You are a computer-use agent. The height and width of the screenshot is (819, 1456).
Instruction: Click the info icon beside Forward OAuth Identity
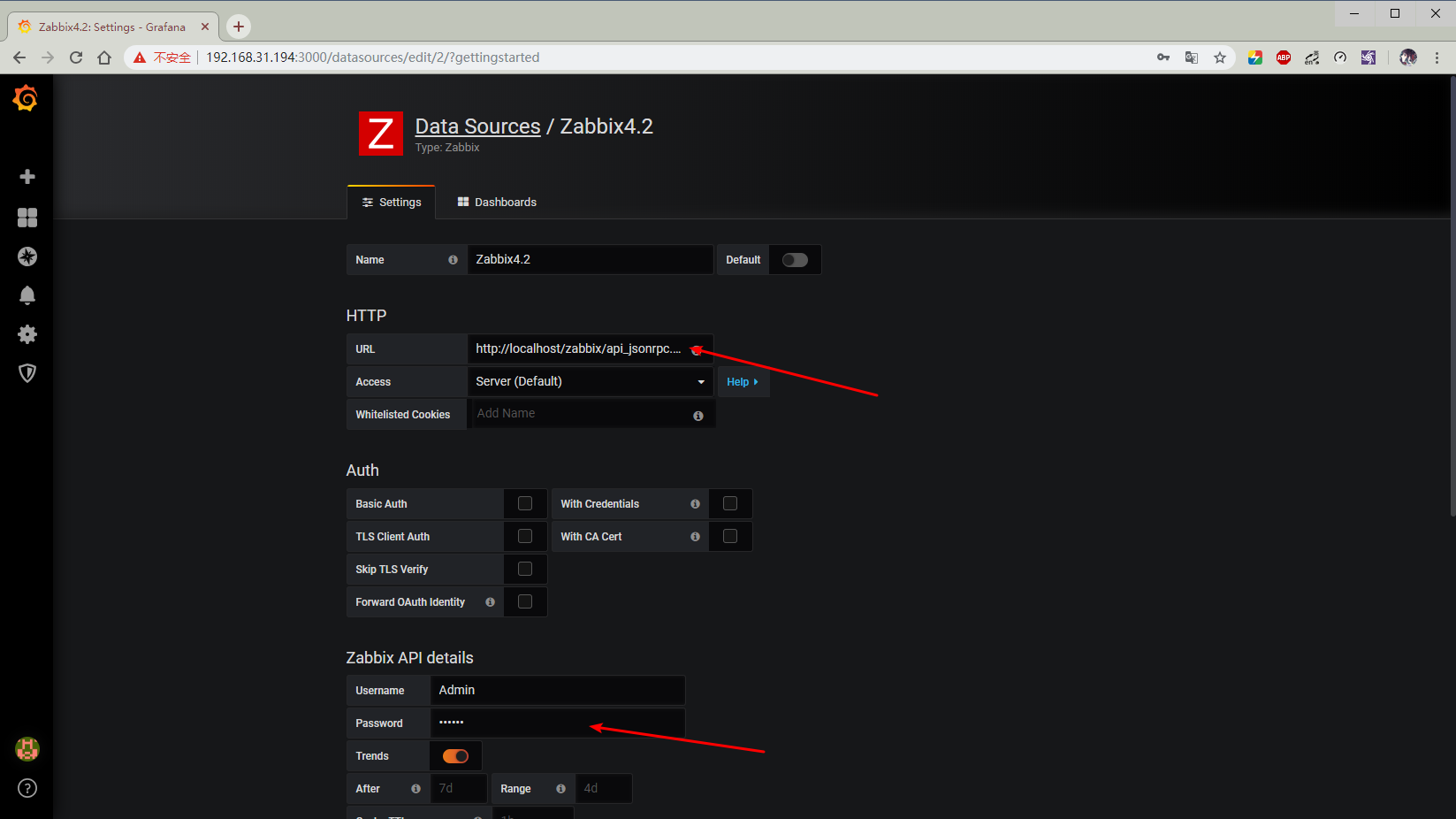point(490,602)
